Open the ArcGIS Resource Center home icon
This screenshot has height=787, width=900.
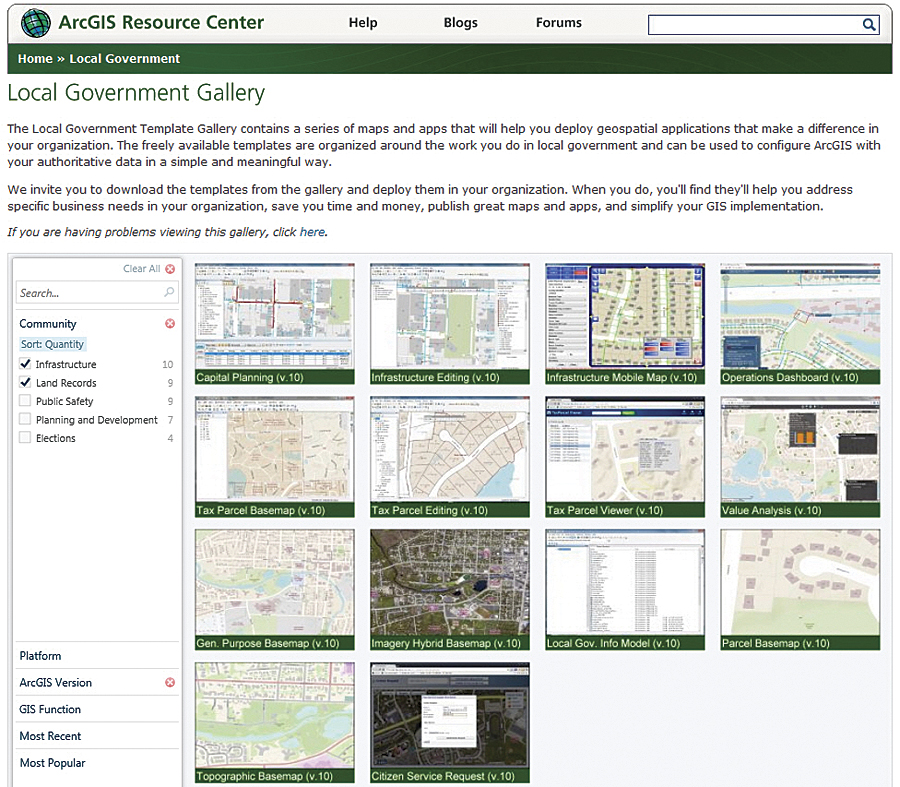point(35,22)
